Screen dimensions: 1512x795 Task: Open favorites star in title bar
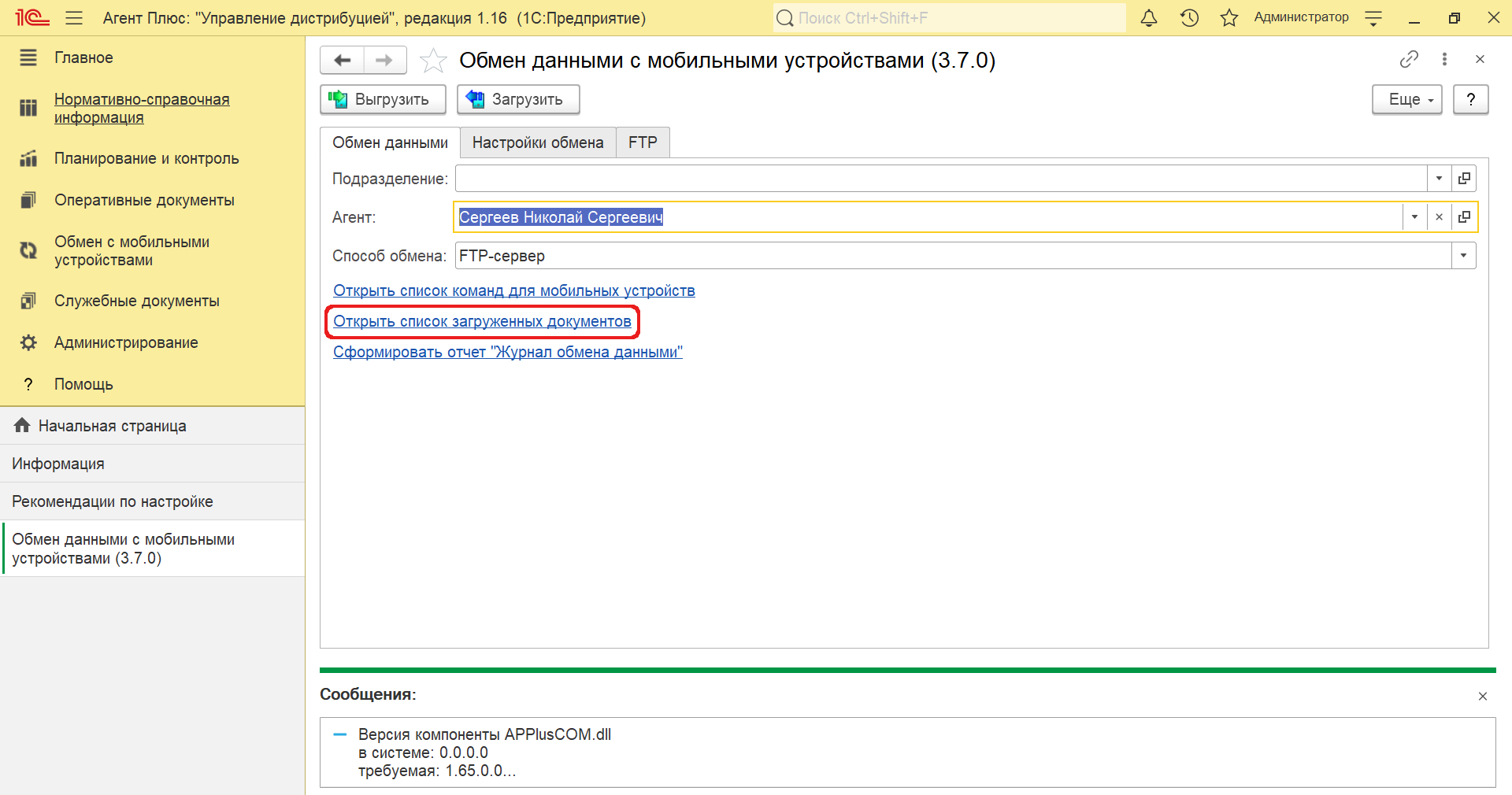1228,18
